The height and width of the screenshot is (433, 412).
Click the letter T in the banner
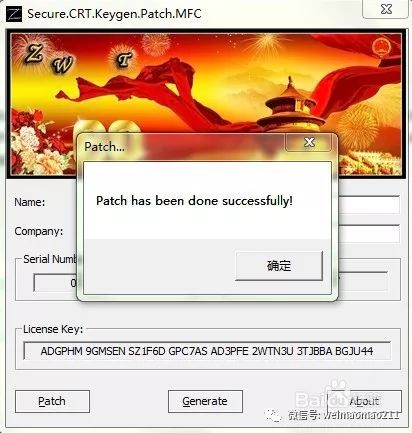click(x=124, y=60)
